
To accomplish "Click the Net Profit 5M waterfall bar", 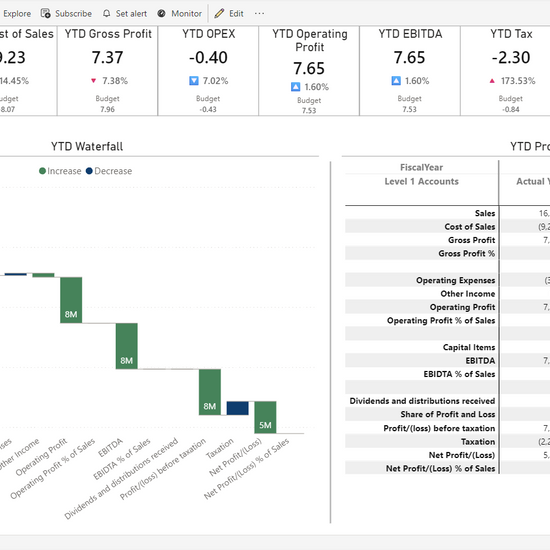I will coord(265,417).
